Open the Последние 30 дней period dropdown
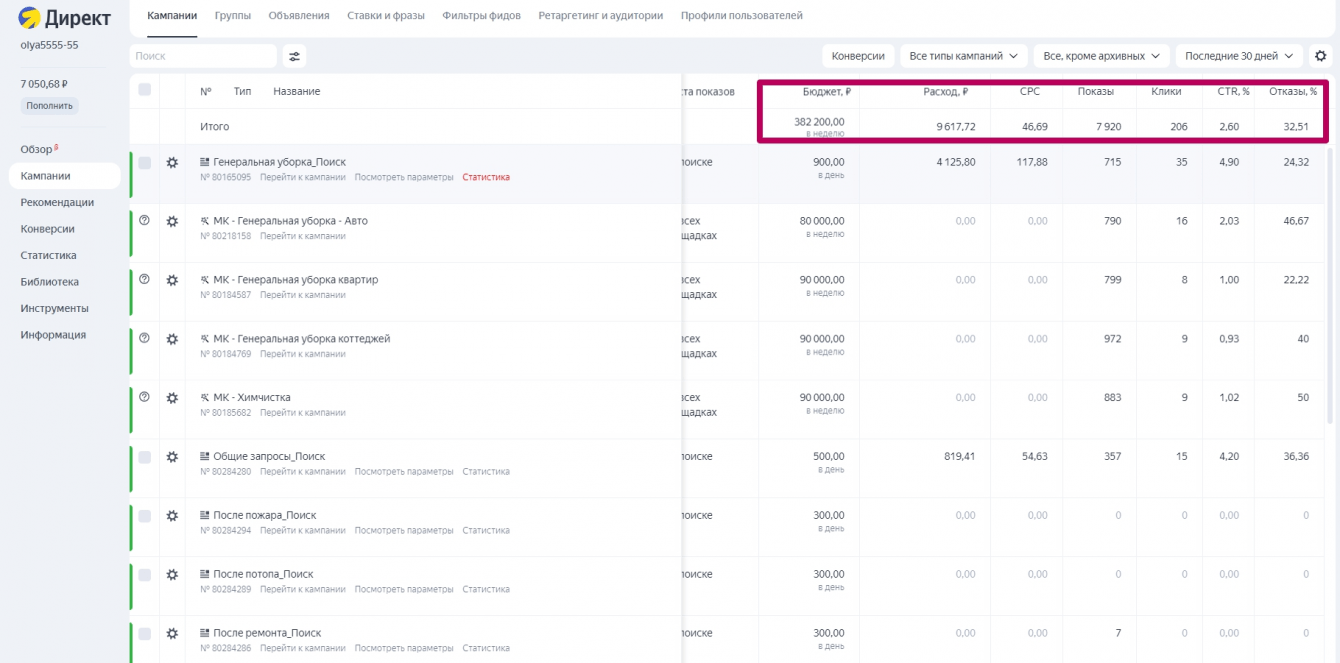The width and height of the screenshot is (1340, 663). click(x=1239, y=56)
